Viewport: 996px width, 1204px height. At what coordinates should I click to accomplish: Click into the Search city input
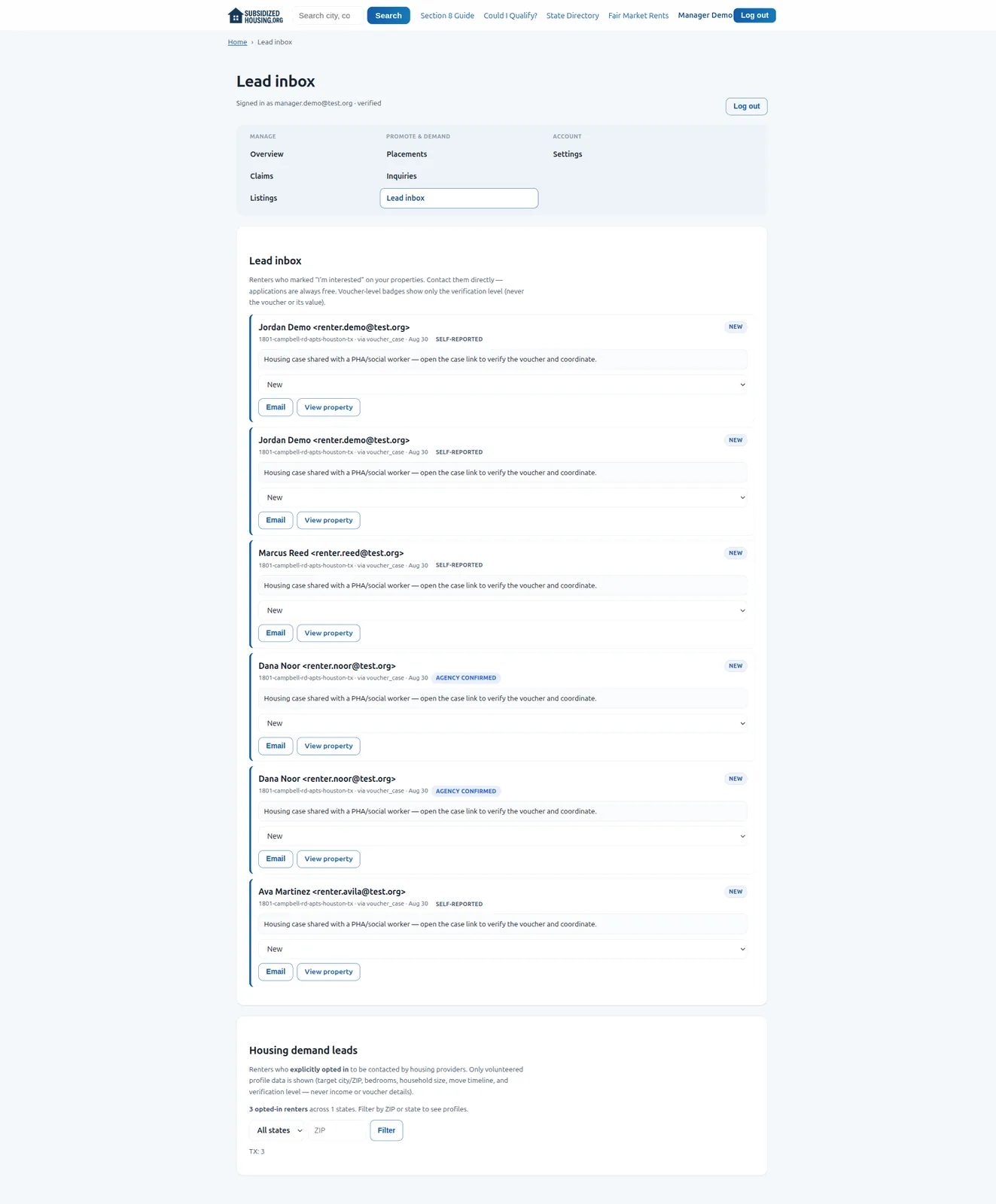[x=327, y=16]
